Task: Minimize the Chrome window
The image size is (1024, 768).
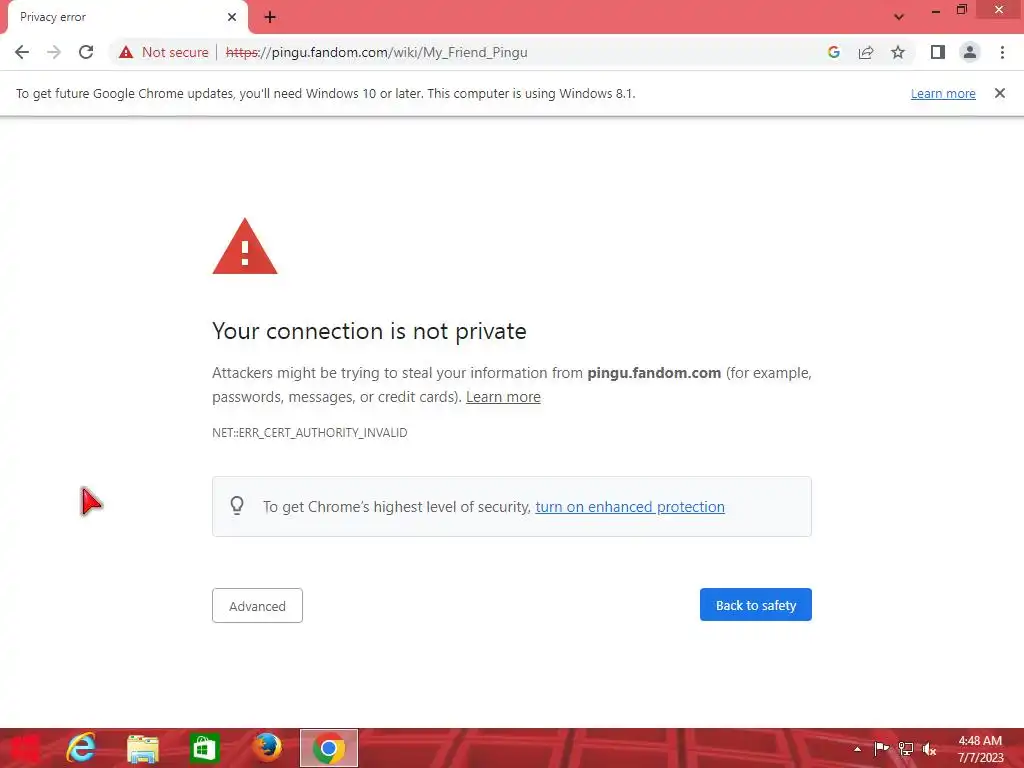Action: [935, 10]
